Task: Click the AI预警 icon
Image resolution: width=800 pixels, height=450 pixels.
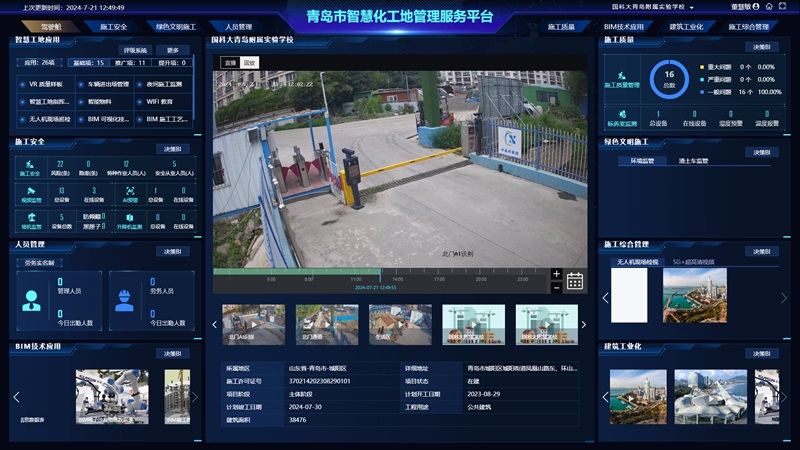Action: coord(129,189)
